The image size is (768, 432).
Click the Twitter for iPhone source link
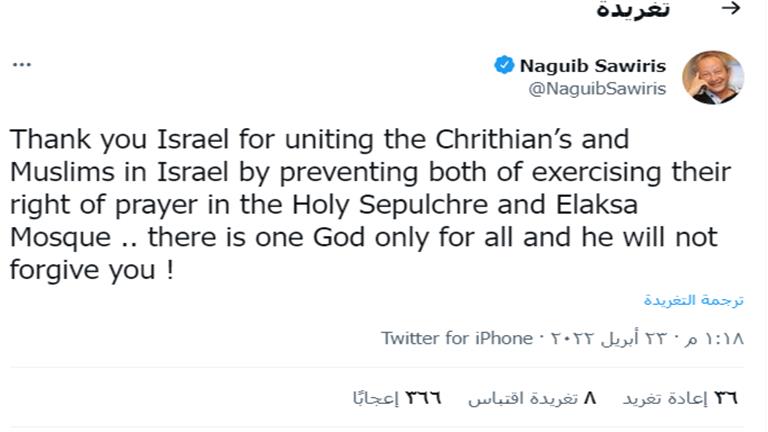(x=456, y=338)
